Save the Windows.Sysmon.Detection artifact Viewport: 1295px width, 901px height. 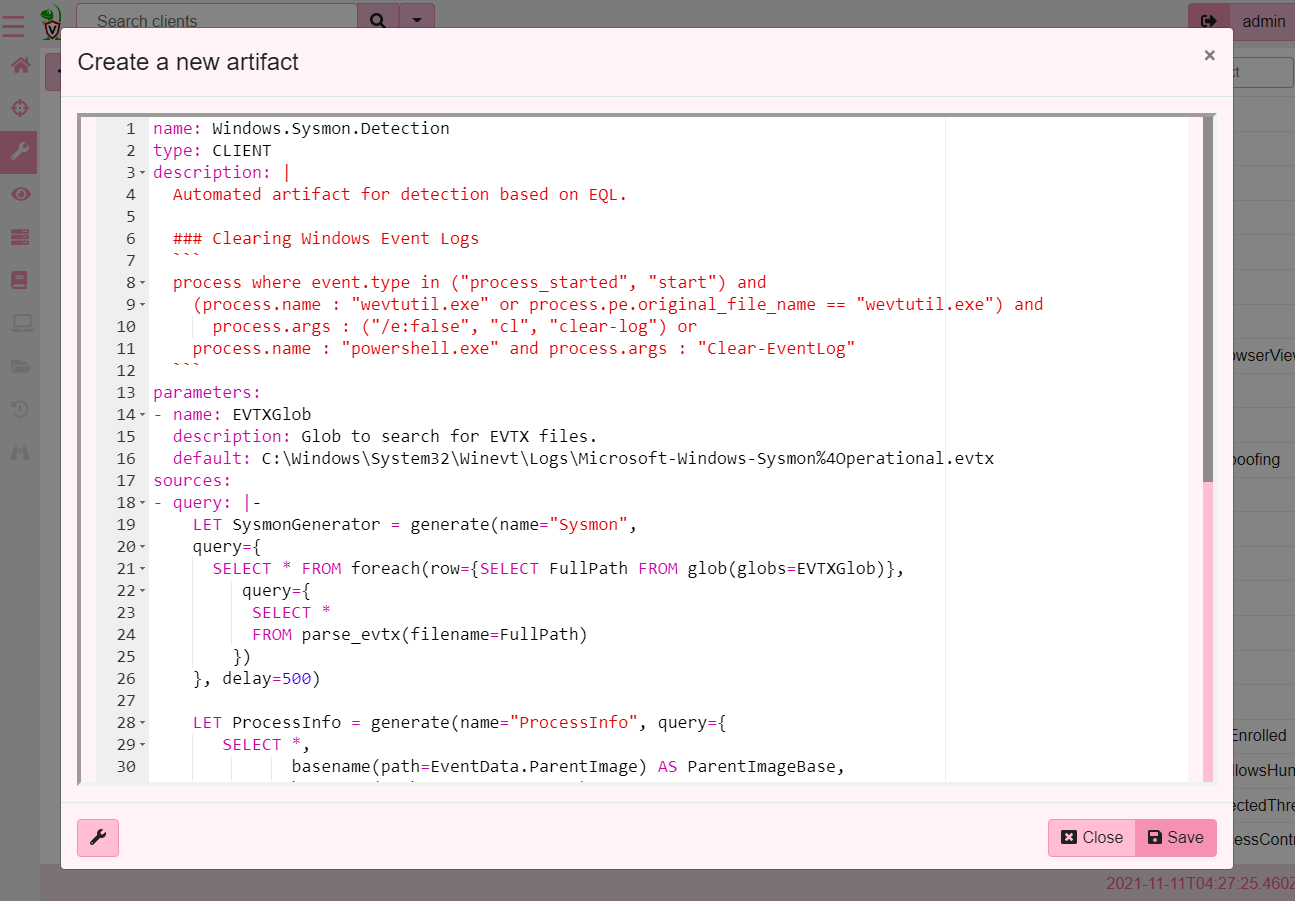[x=1175, y=838]
